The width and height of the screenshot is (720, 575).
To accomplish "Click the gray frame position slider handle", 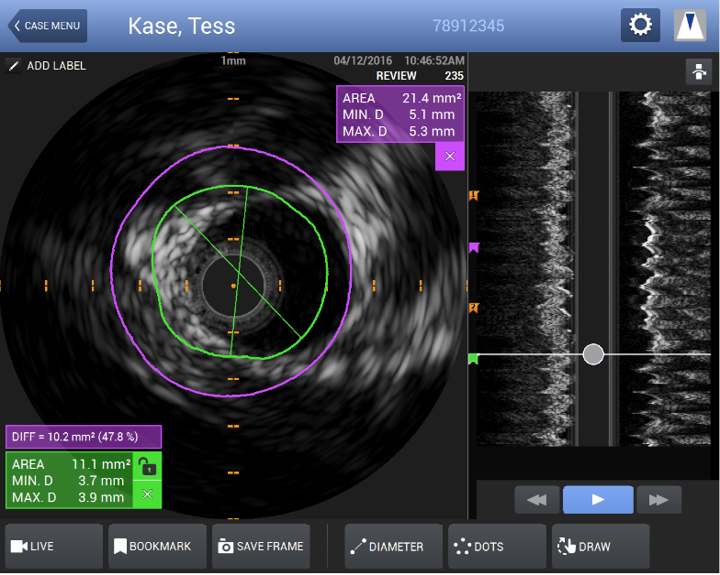I will (x=593, y=354).
